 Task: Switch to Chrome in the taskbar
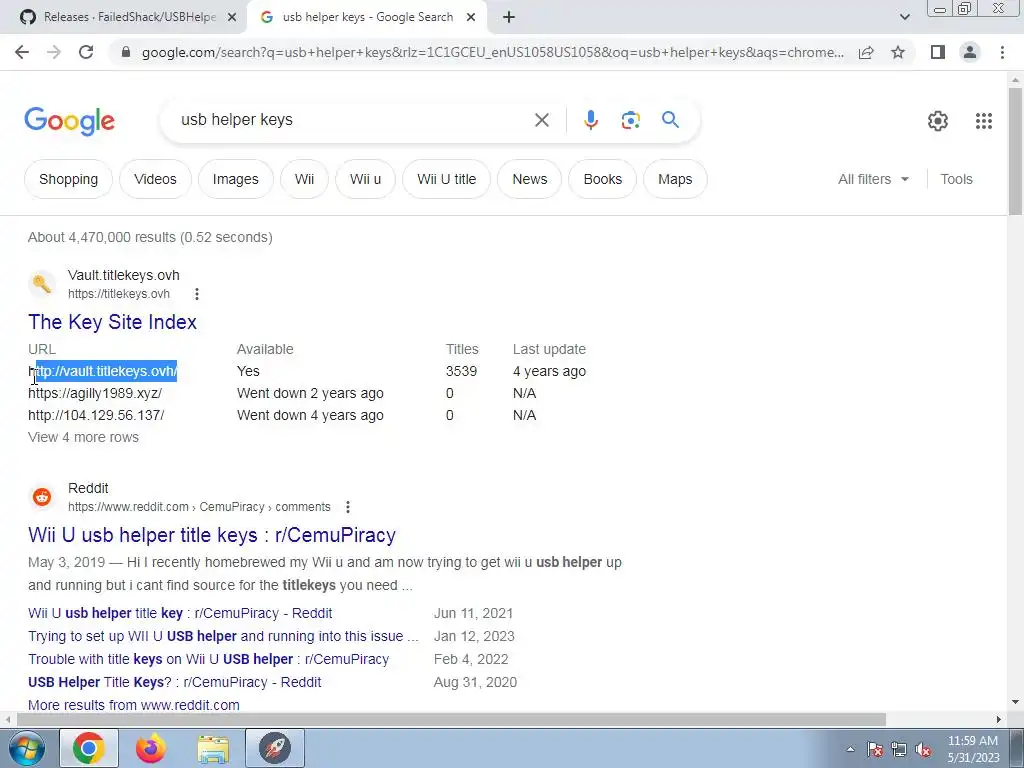(89, 748)
